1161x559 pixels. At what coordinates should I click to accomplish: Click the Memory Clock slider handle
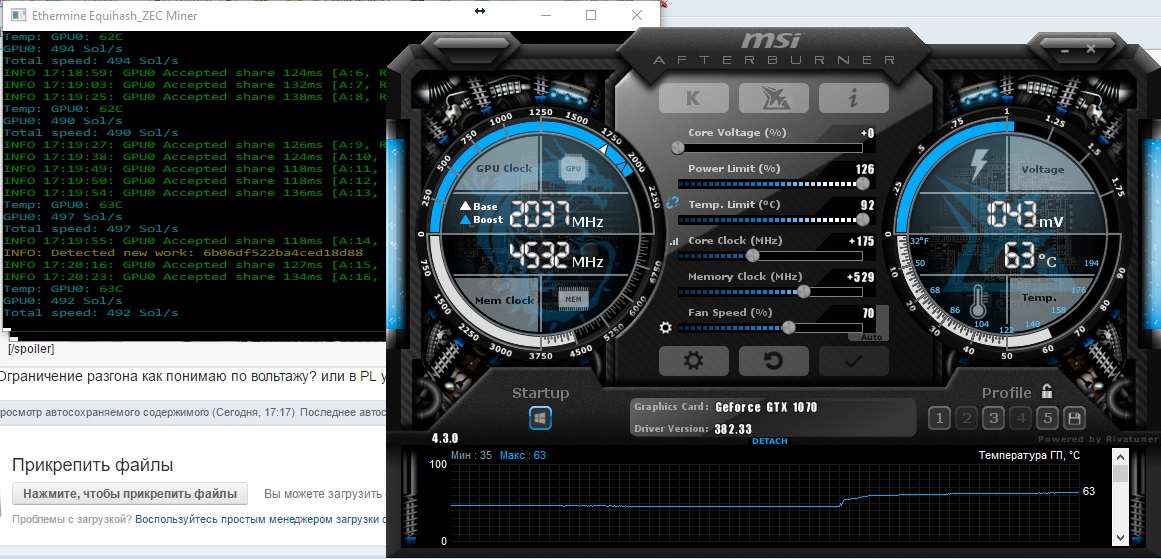[x=803, y=292]
